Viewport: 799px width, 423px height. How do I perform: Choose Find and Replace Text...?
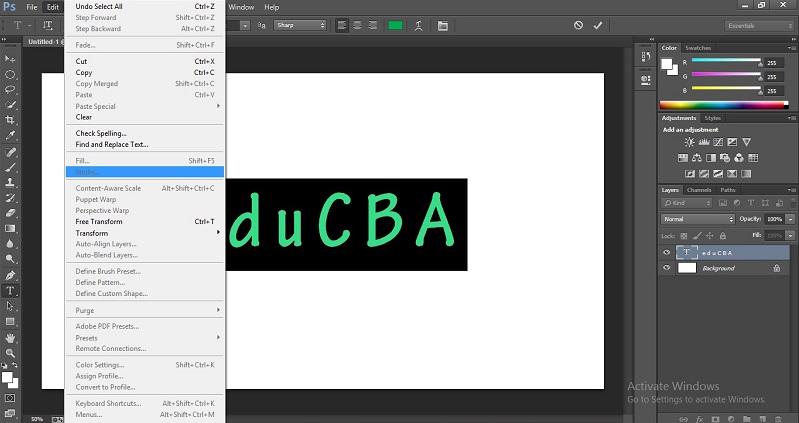pyautogui.click(x=145, y=144)
